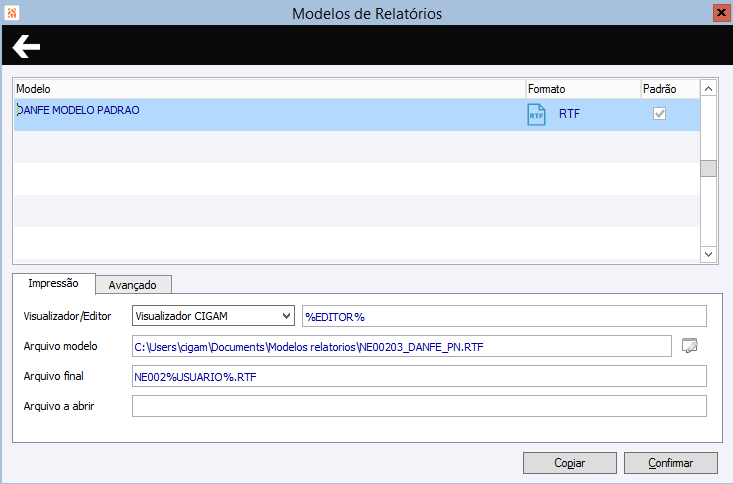Viewport: 733px width, 484px height.
Task: Click the Confirmar button
Action: click(x=670, y=463)
